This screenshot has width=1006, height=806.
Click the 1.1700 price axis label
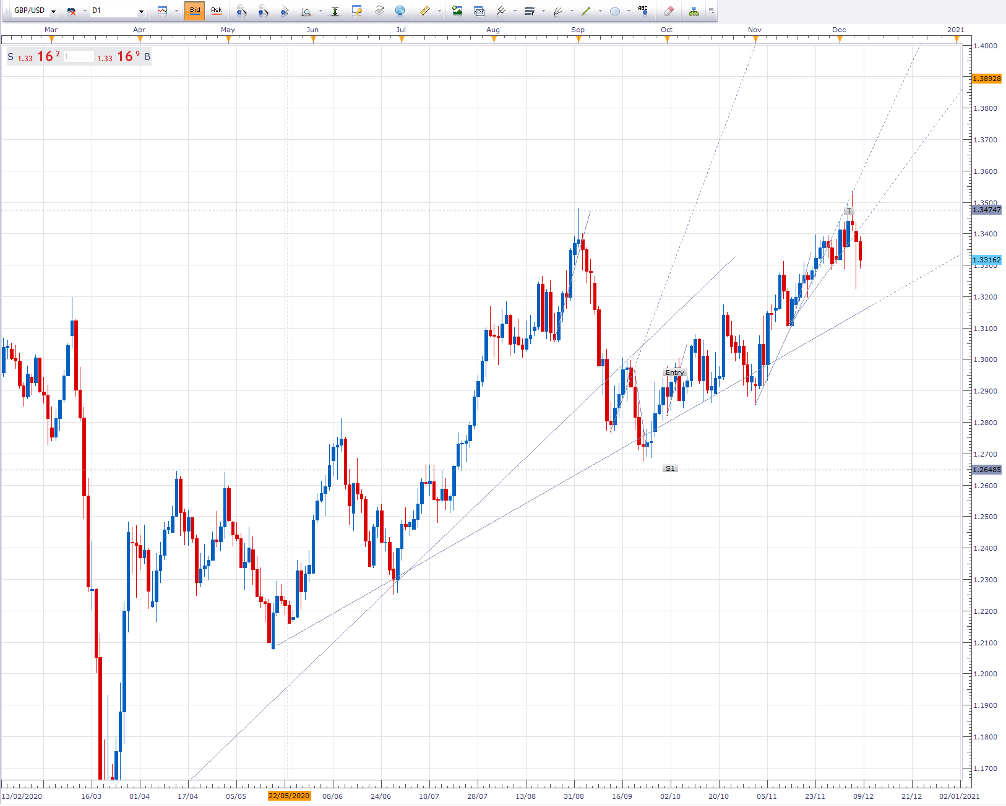coord(985,768)
